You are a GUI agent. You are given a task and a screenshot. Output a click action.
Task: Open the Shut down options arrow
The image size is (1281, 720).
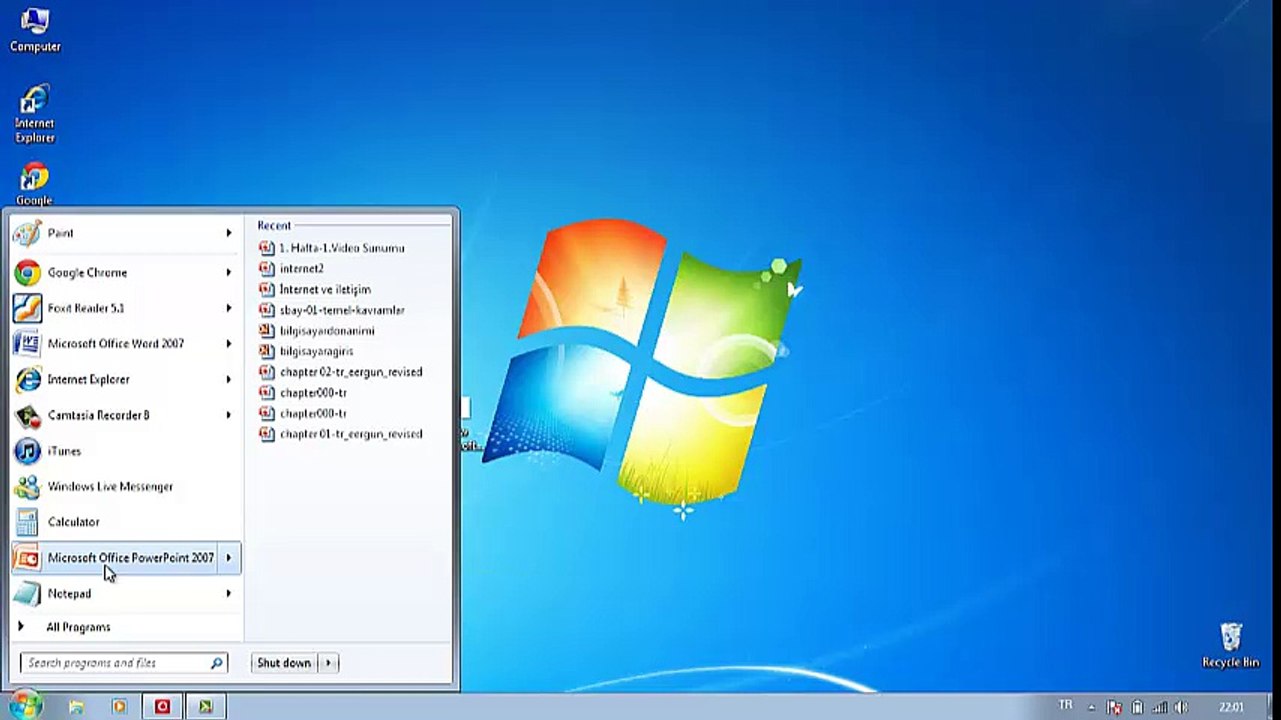point(328,663)
